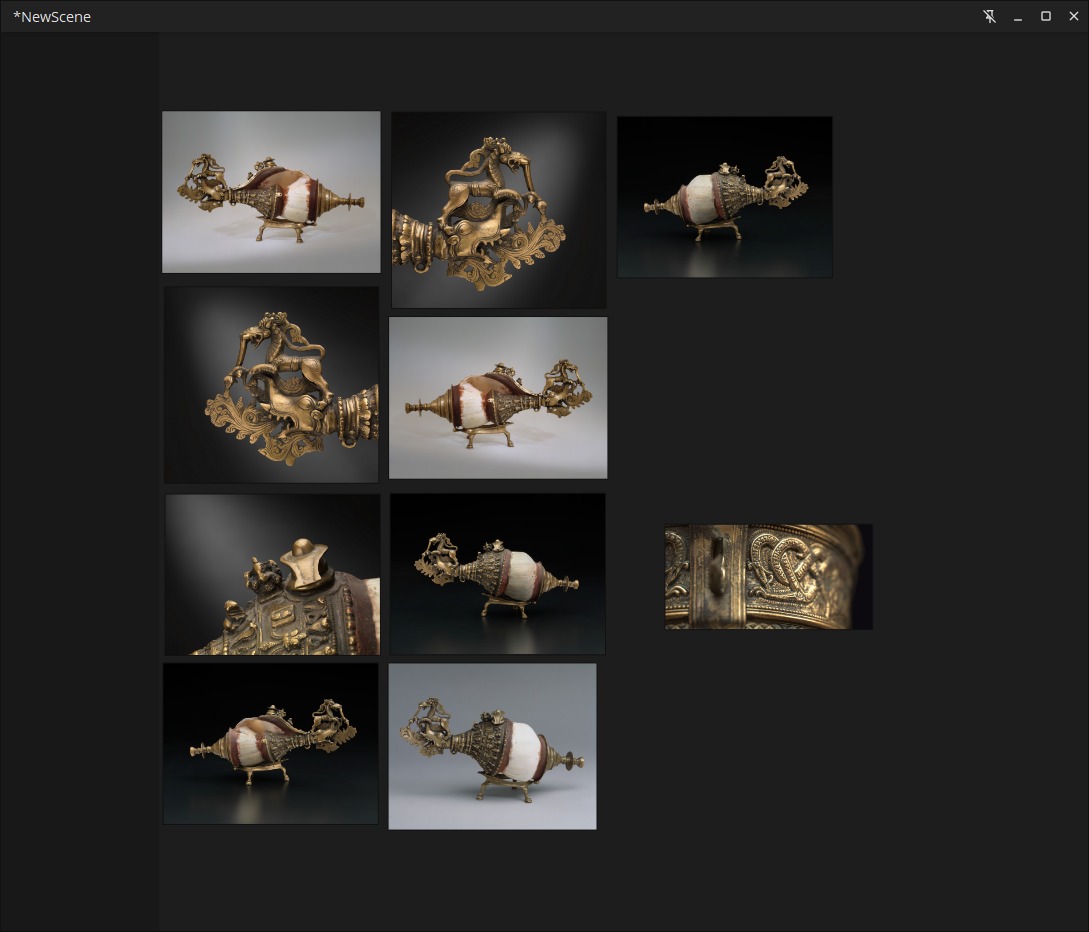The height and width of the screenshot is (932, 1089).
Task: Select the dragon close-up with head facing right
Action: [499, 210]
